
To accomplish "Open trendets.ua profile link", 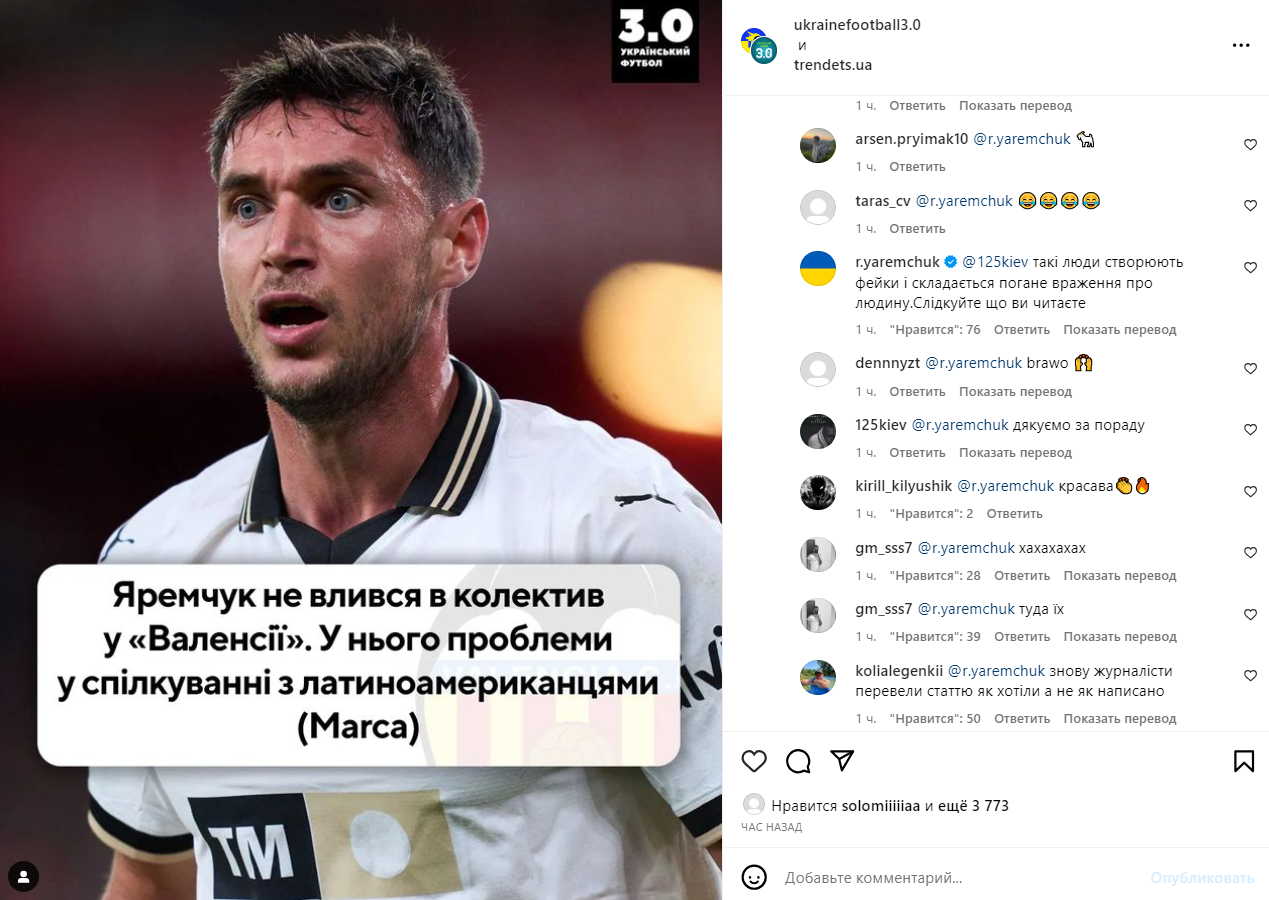I will coord(833,65).
